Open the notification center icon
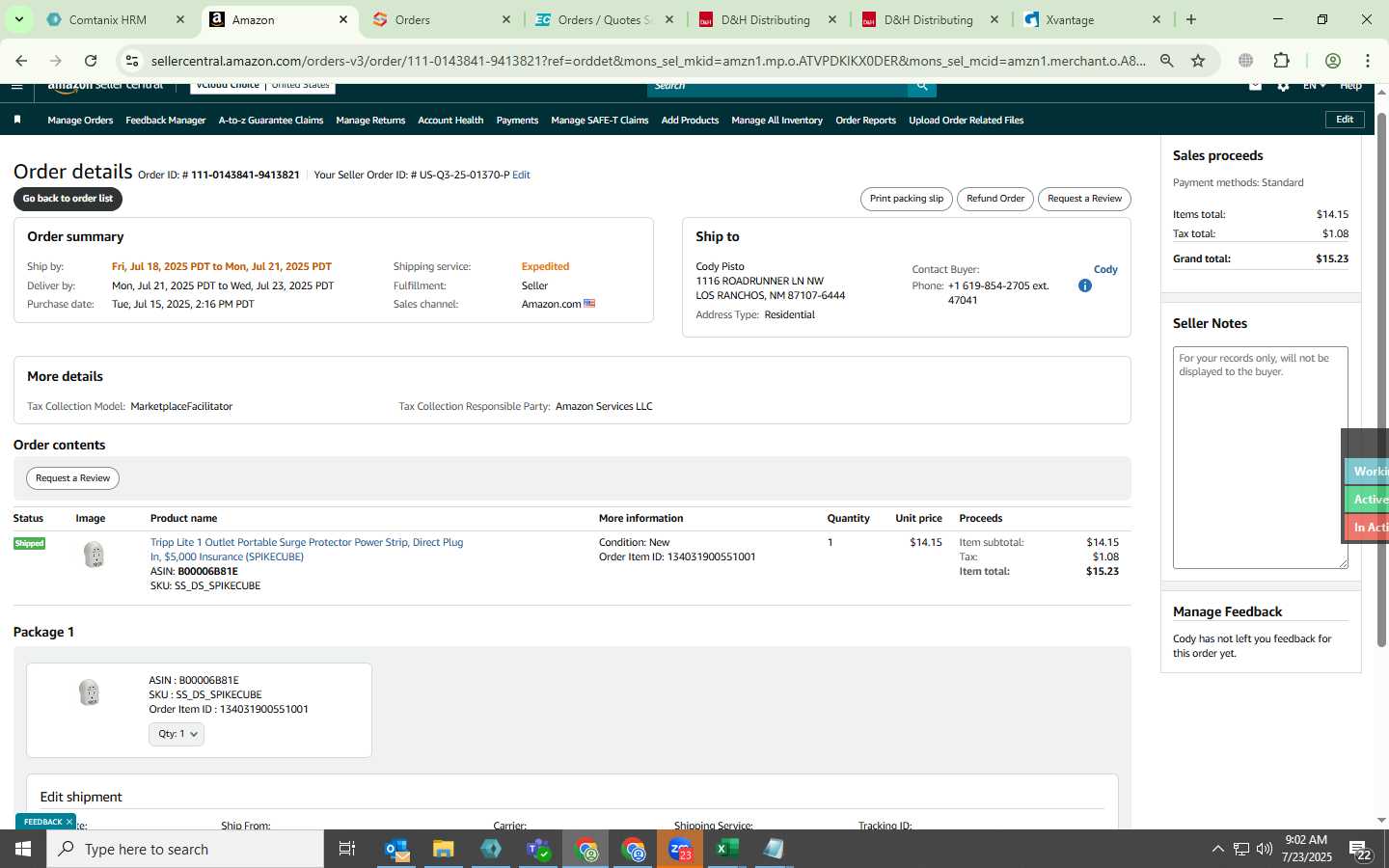Viewport: 1389px width, 868px height. tap(1361, 850)
